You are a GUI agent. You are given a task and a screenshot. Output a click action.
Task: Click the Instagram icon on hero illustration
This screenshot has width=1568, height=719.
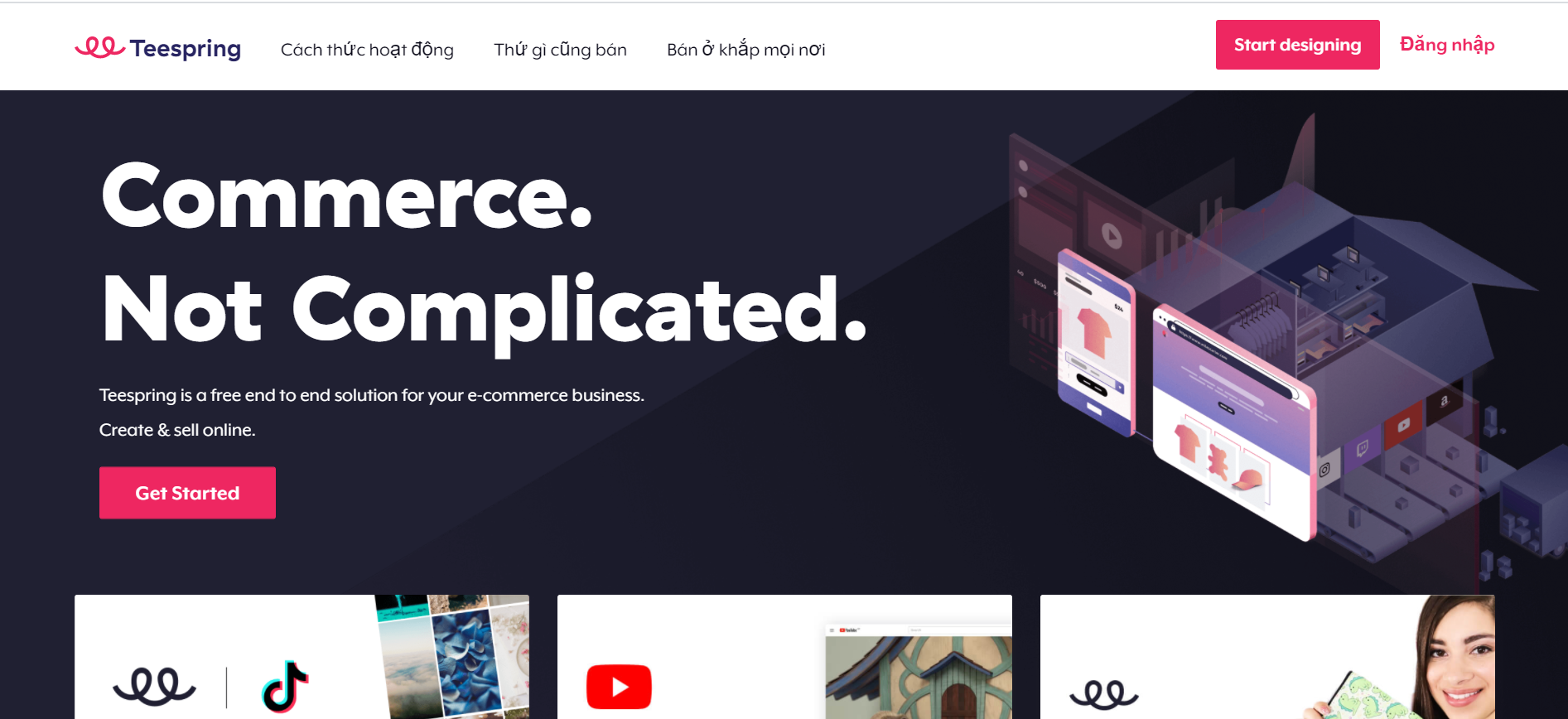tap(1324, 470)
